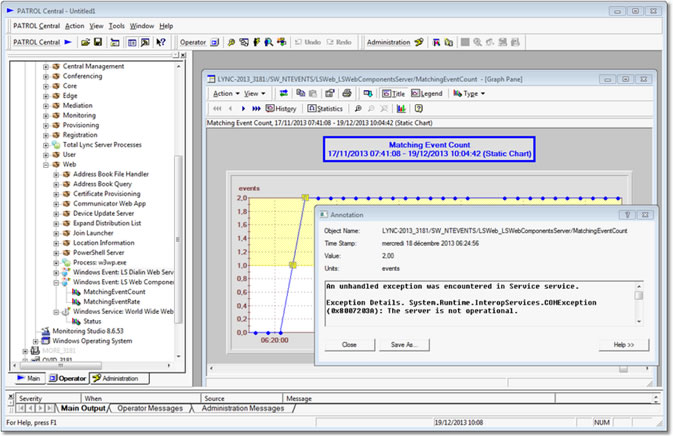Select MatchingEventRate in the tree

[111, 301]
